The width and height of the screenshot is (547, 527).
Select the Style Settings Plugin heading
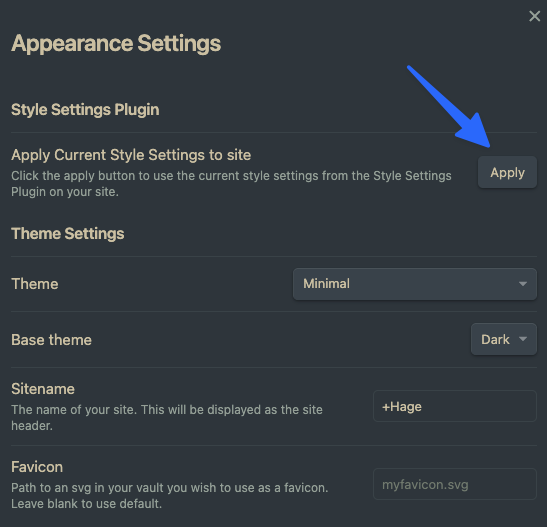(85, 110)
